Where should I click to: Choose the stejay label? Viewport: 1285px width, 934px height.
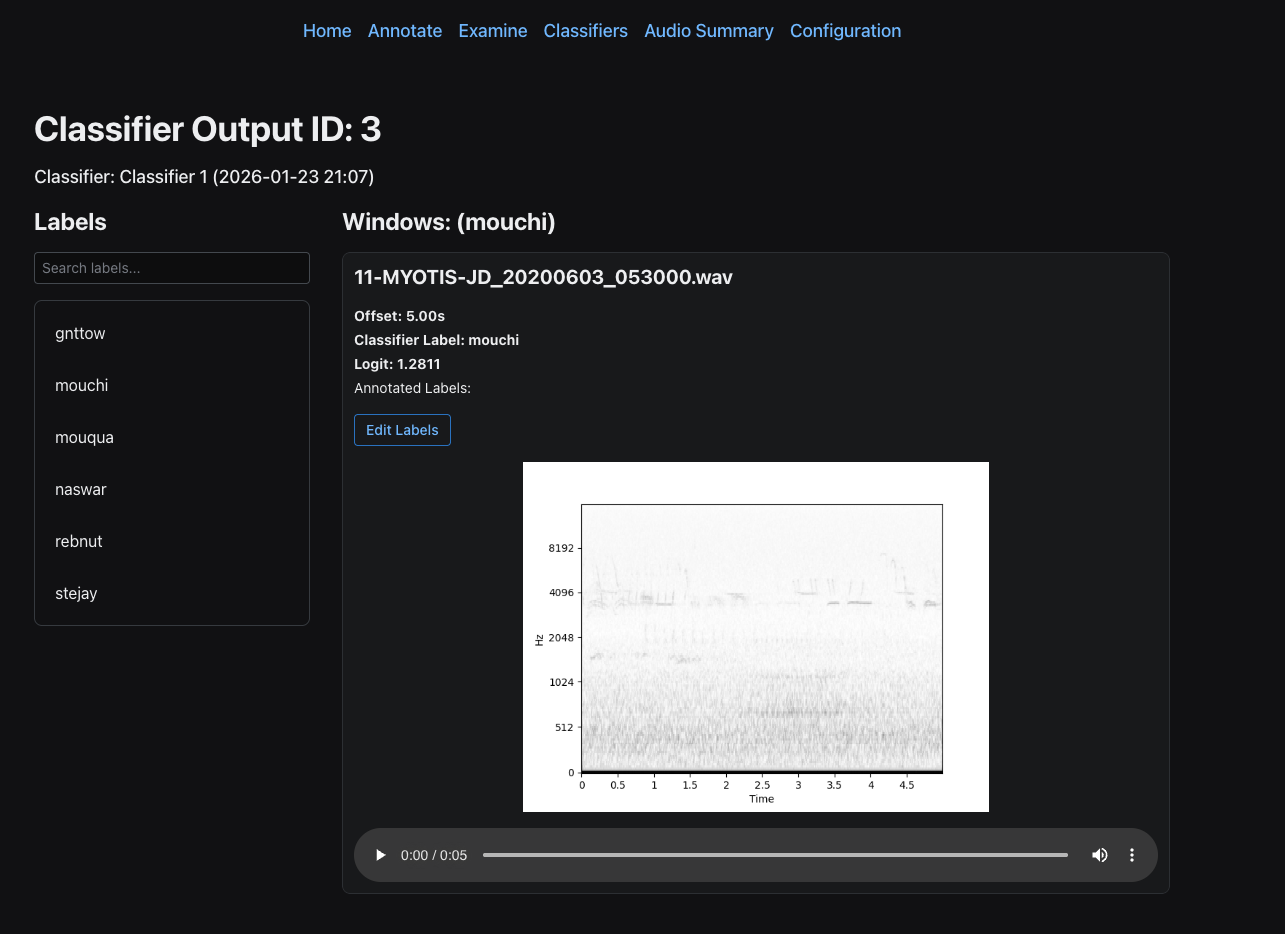click(76, 594)
